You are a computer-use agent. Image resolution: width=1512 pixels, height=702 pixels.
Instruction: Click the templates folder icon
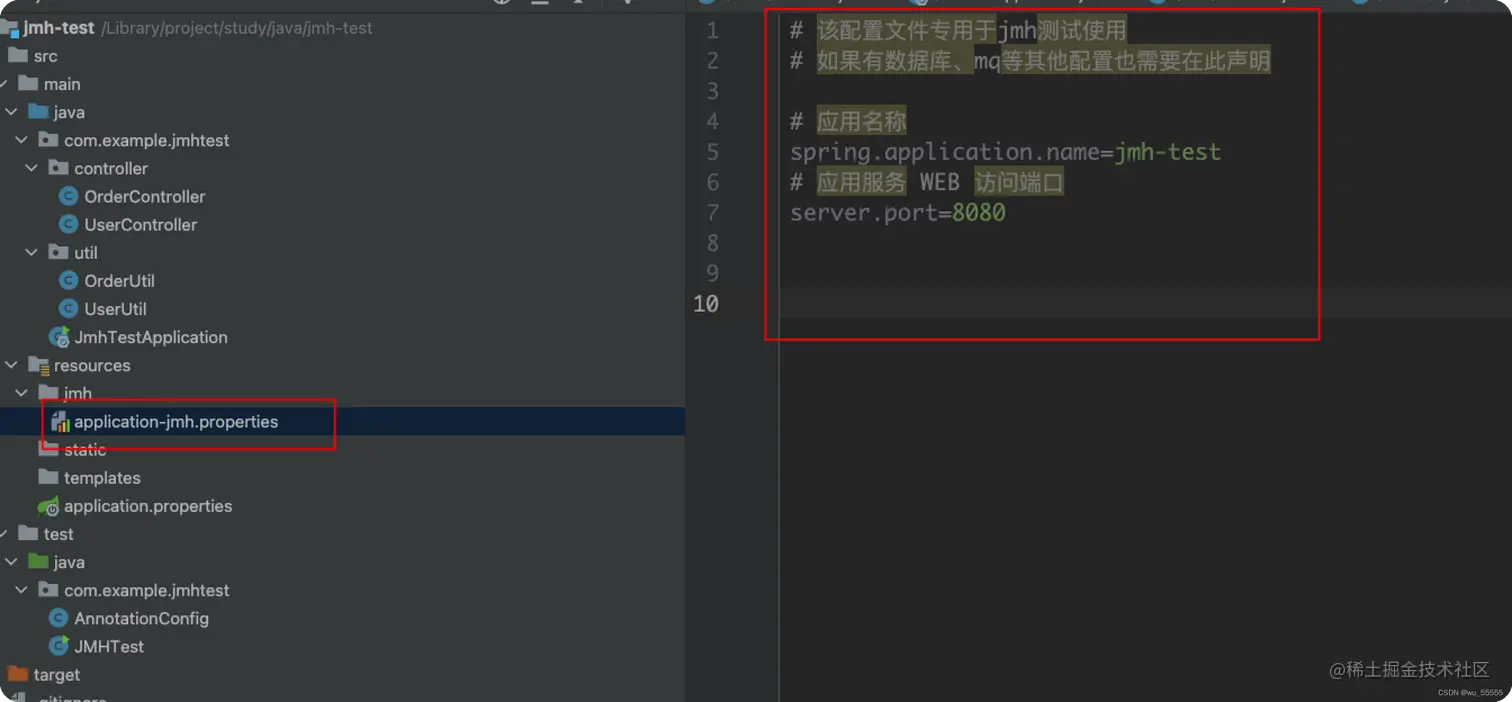point(48,477)
